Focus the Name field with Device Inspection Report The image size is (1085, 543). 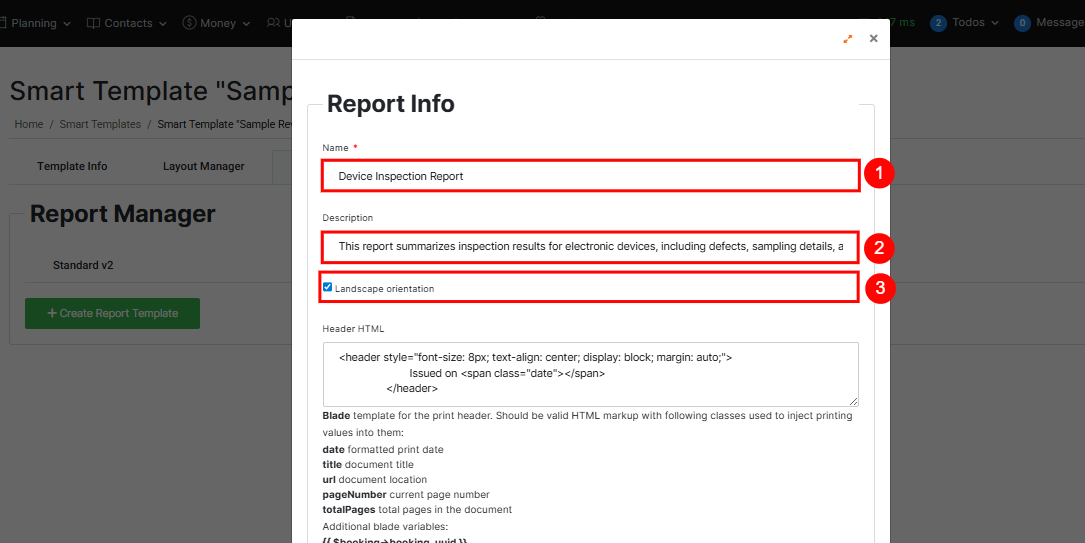click(x=590, y=176)
